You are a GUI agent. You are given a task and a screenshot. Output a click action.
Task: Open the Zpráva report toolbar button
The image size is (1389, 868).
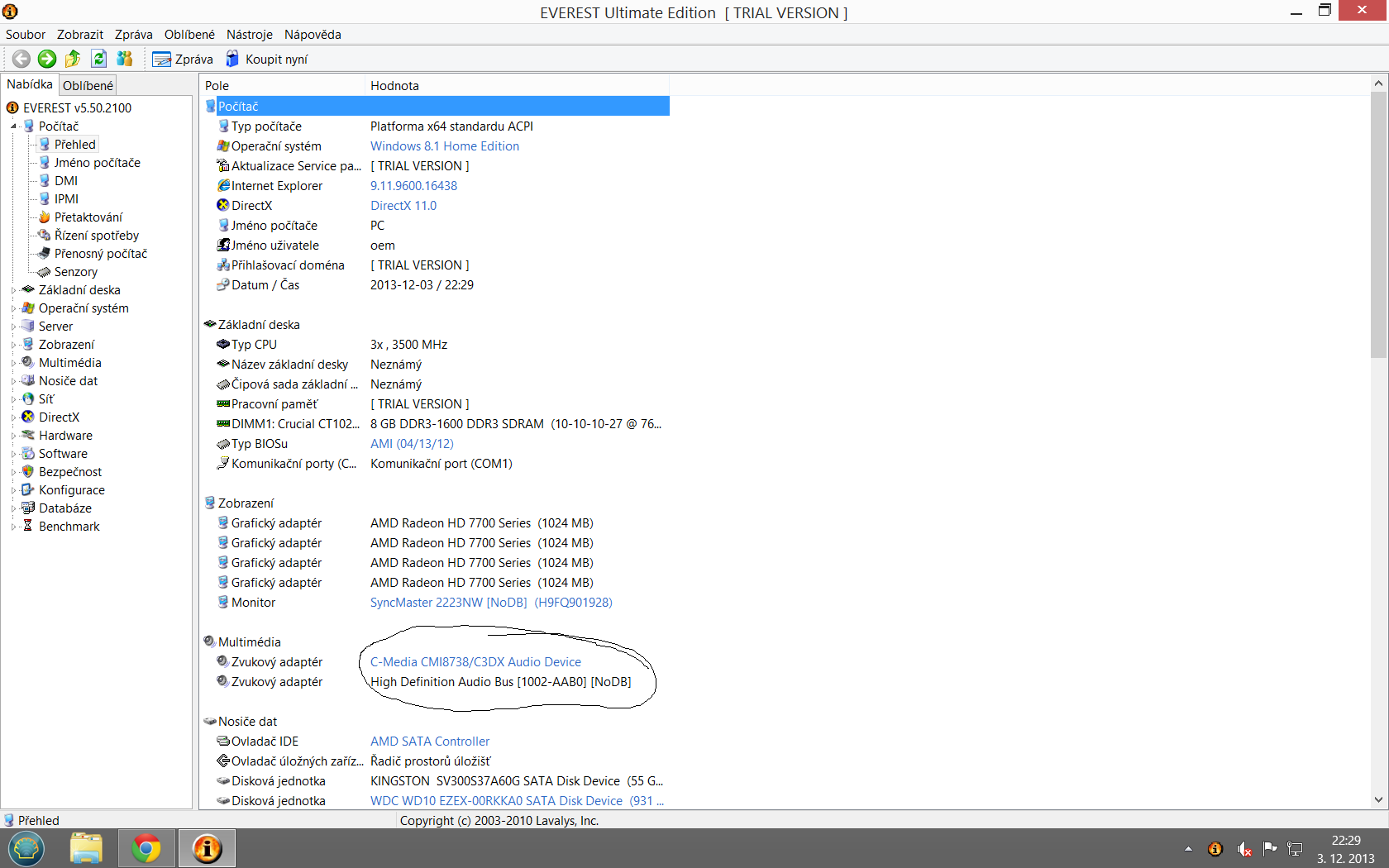[183, 60]
